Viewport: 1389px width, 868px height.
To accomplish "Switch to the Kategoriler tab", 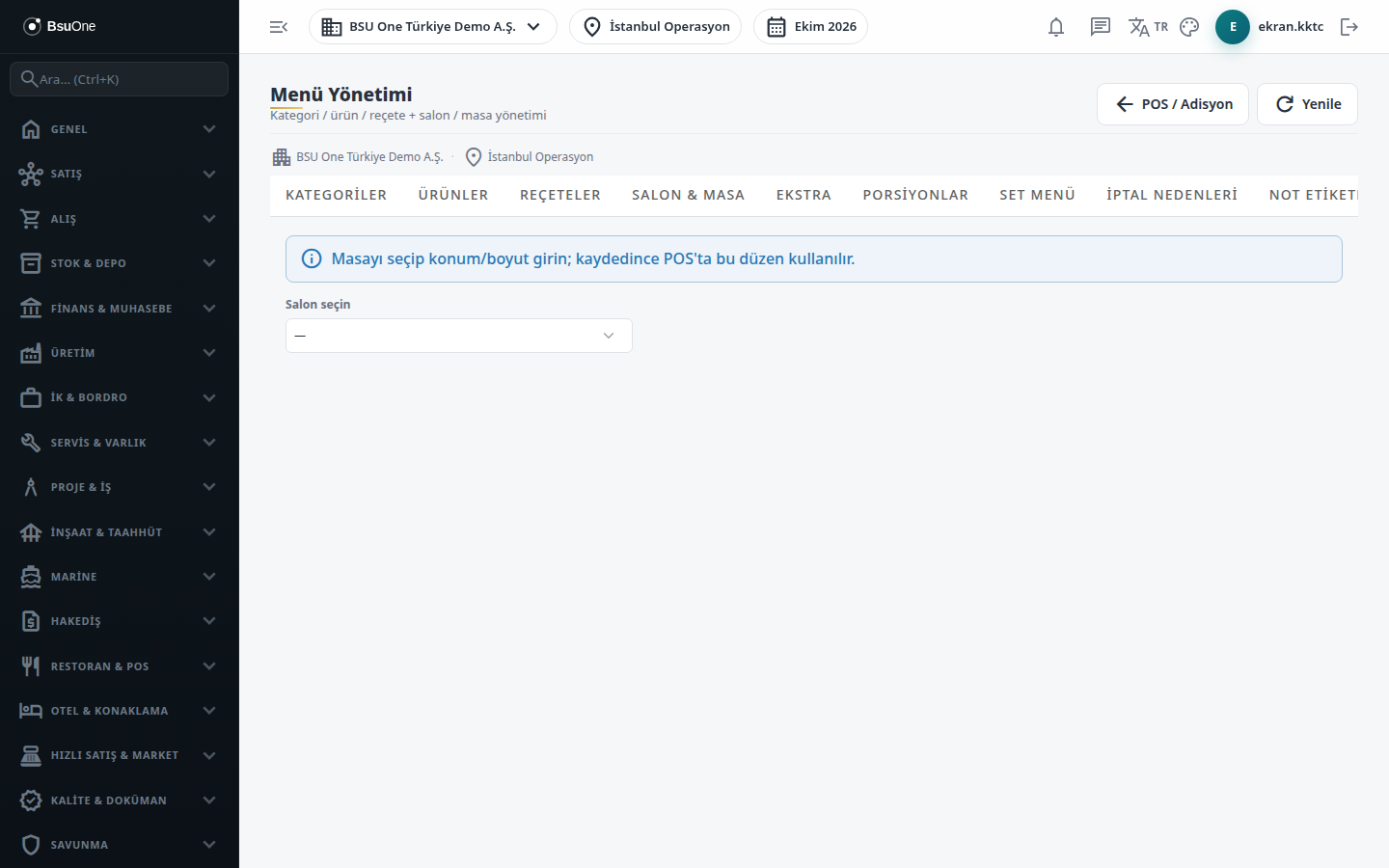I will (337, 195).
